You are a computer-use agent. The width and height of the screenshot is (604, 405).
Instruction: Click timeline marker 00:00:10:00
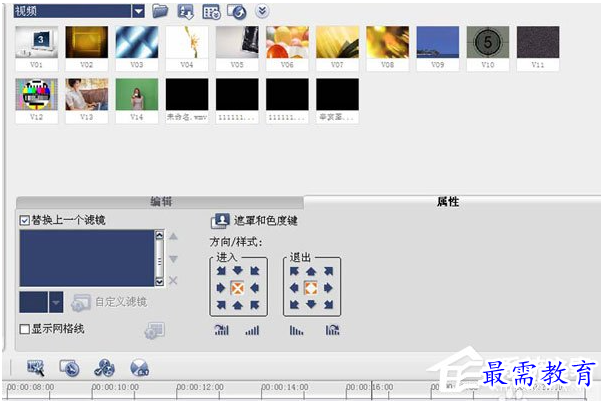115,387
